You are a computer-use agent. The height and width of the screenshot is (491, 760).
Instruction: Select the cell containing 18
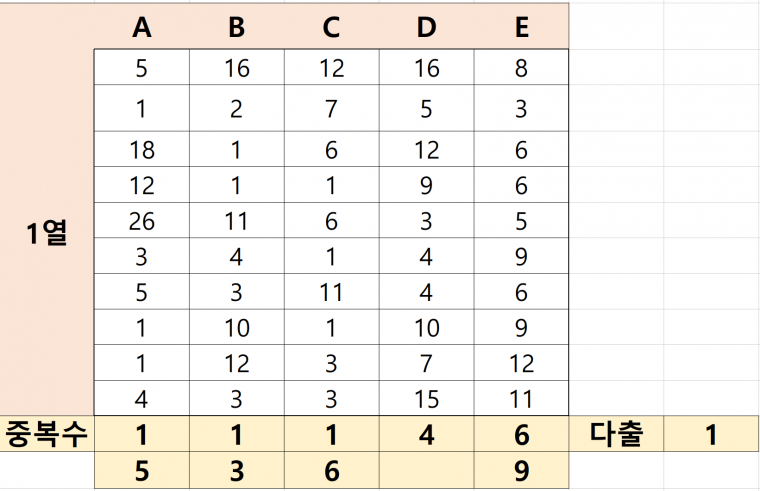tap(142, 150)
